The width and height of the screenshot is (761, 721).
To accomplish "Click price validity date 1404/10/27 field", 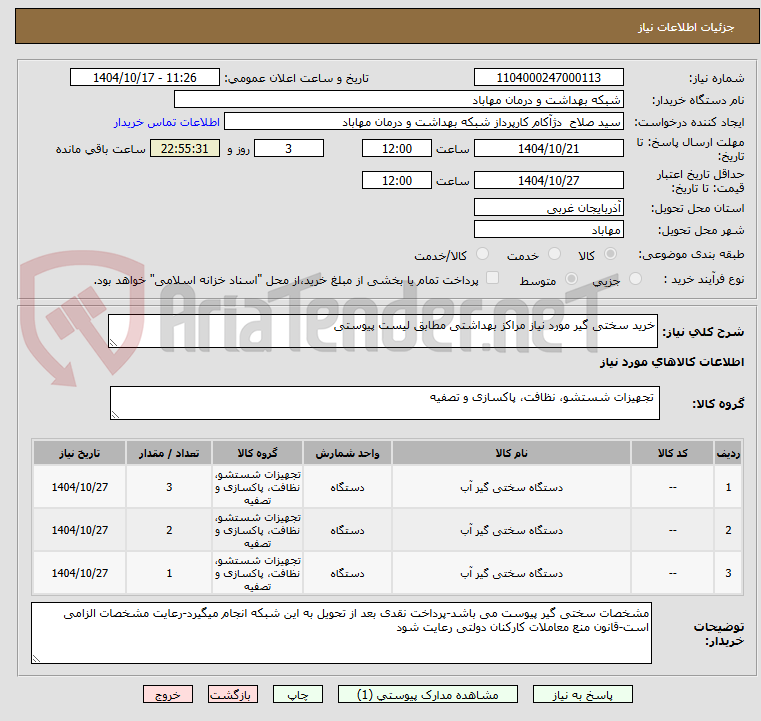I will click(548, 180).
